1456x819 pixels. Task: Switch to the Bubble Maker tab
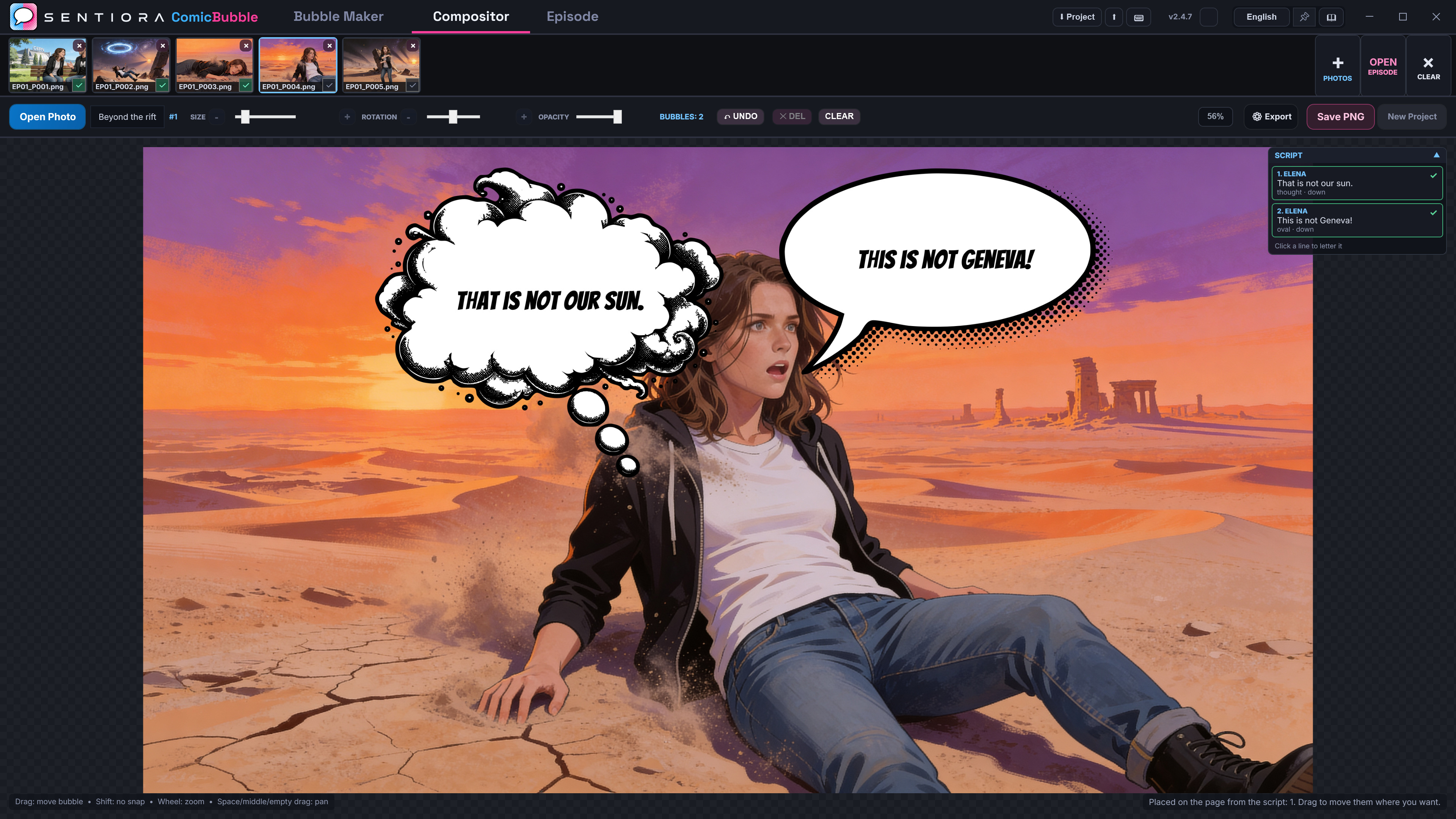pyautogui.click(x=338, y=16)
